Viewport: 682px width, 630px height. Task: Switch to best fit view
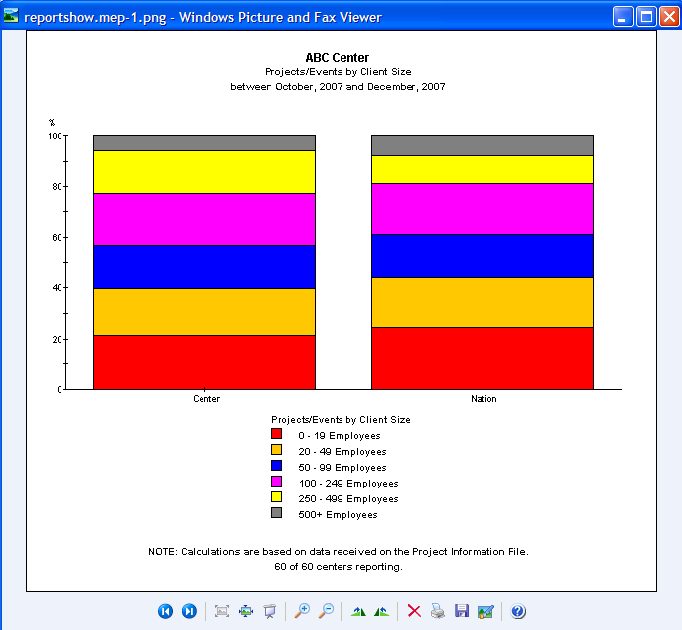pos(222,611)
